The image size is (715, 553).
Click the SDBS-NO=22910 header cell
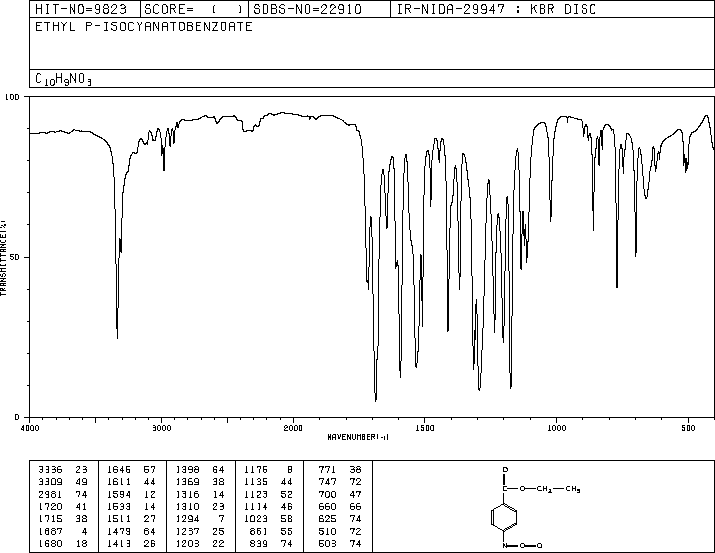tap(319, 9)
